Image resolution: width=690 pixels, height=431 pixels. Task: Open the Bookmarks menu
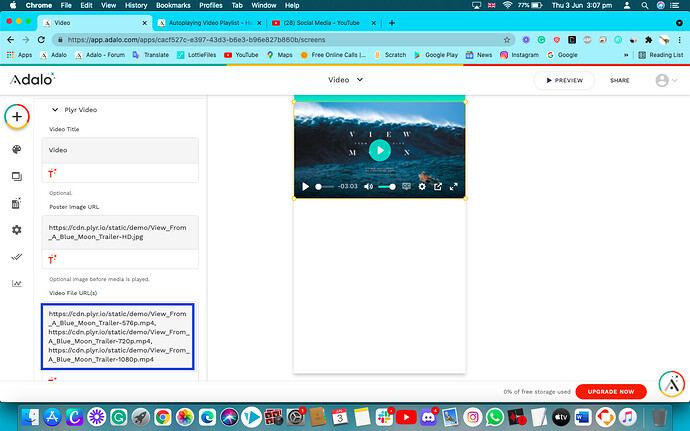(x=173, y=5)
